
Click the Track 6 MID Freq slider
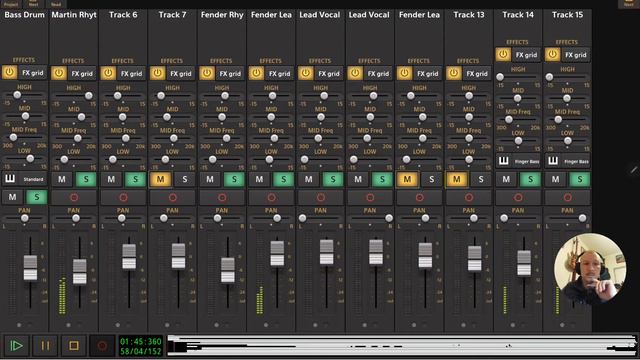click(x=123, y=138)
